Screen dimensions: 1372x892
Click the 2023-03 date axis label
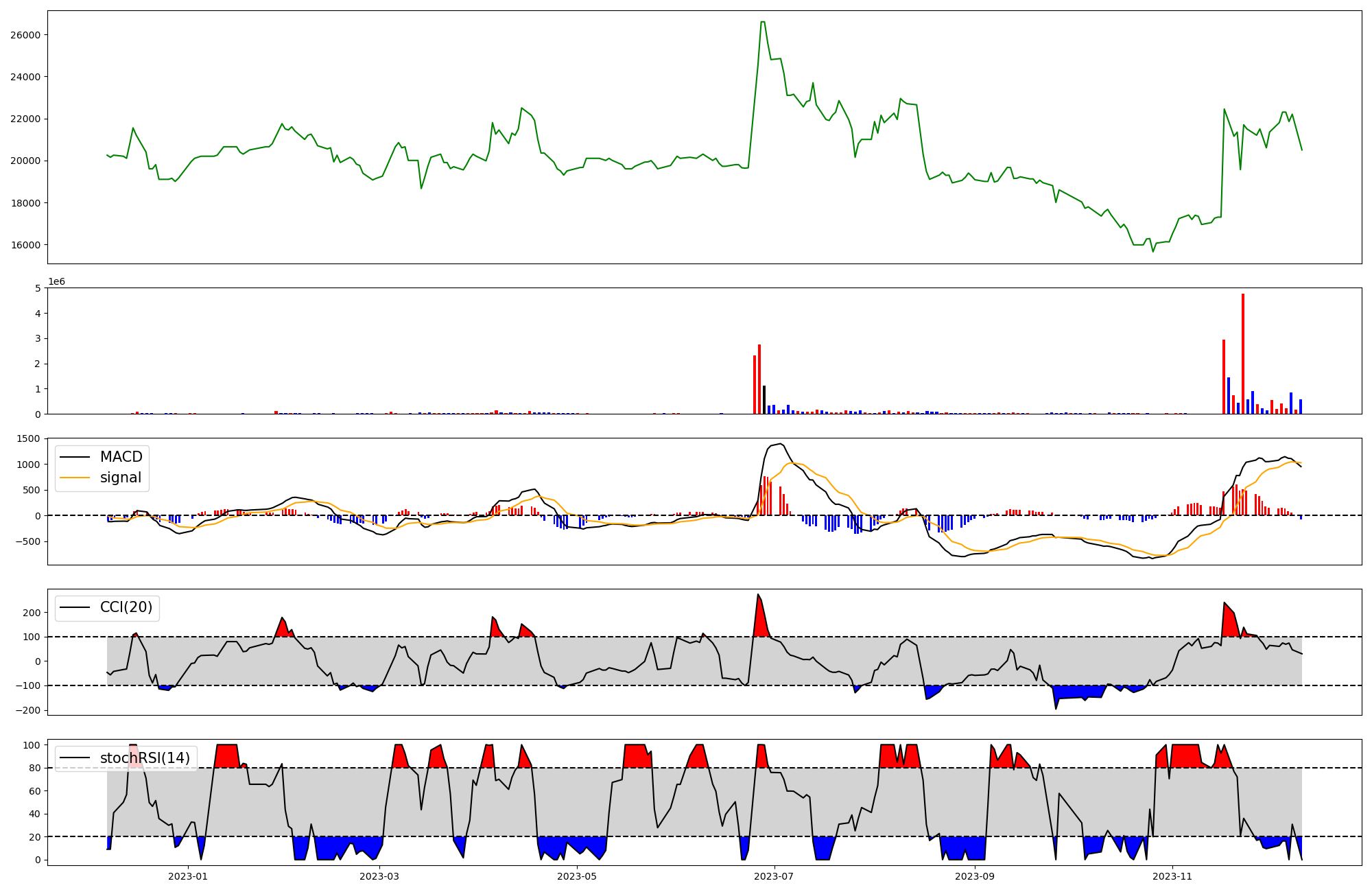click(x=379, y=876)
